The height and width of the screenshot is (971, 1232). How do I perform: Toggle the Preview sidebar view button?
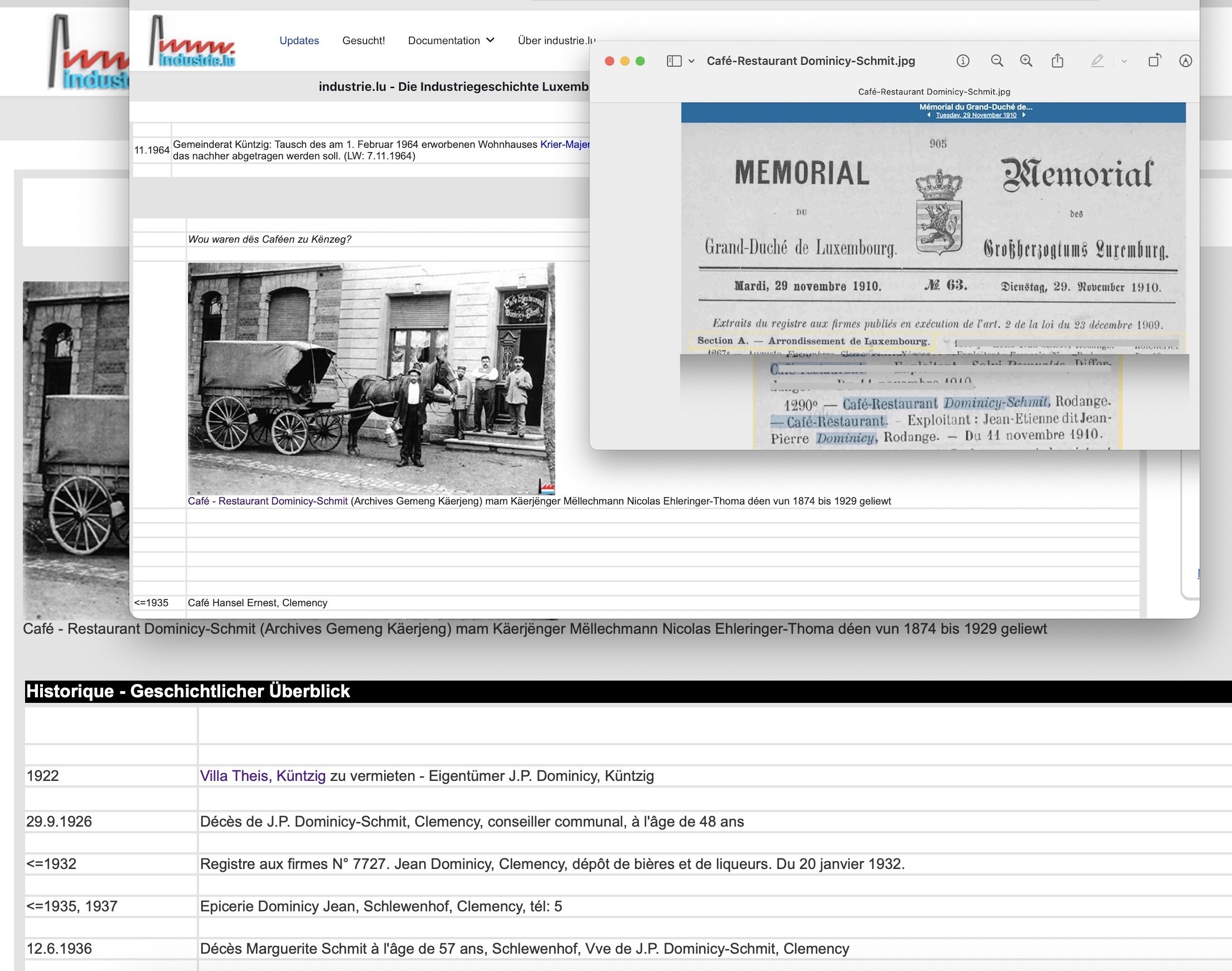point(674,61)
